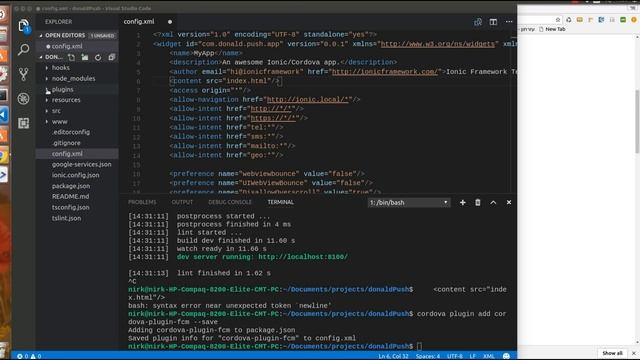Screen dimensions: 640x360
Task: Add a new terminal with plus icon
Action: click(462, 202)
